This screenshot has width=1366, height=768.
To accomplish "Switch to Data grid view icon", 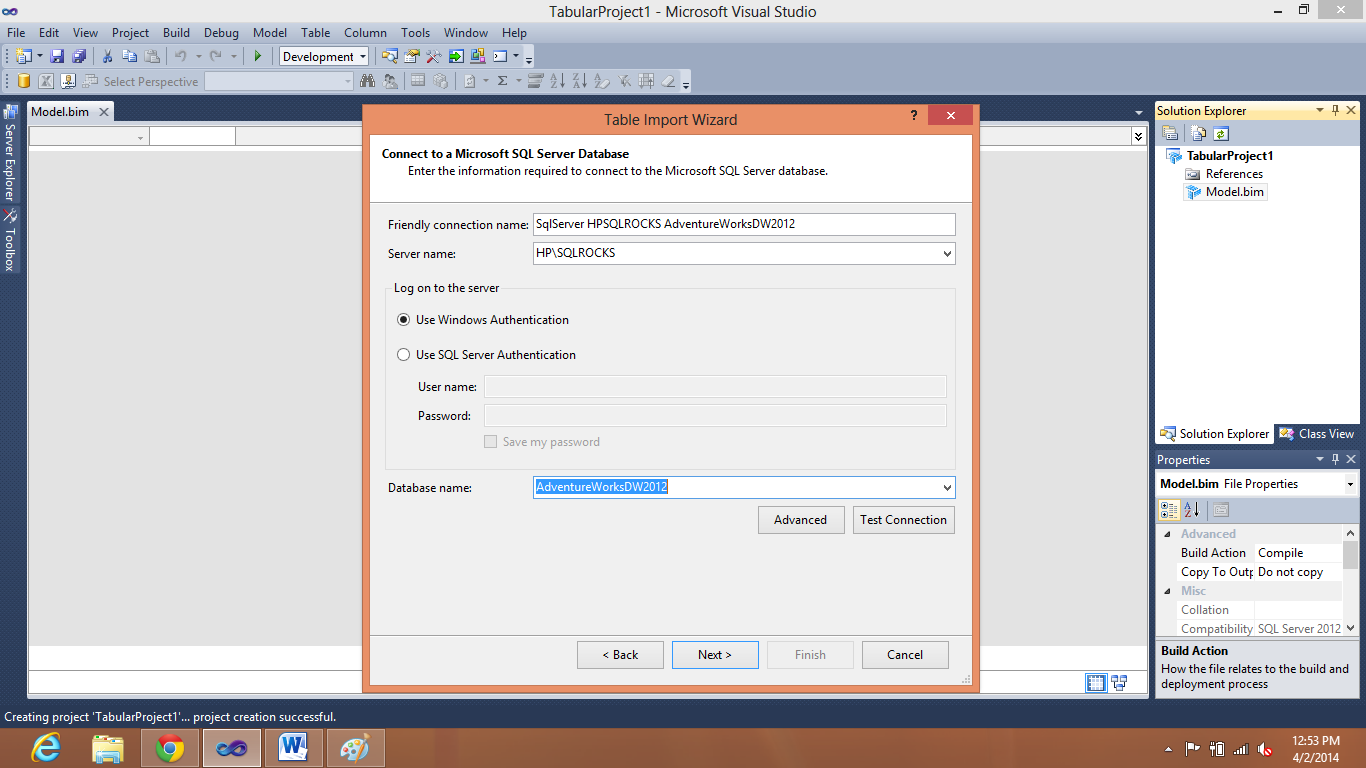I will click(x=1096, y=683).
